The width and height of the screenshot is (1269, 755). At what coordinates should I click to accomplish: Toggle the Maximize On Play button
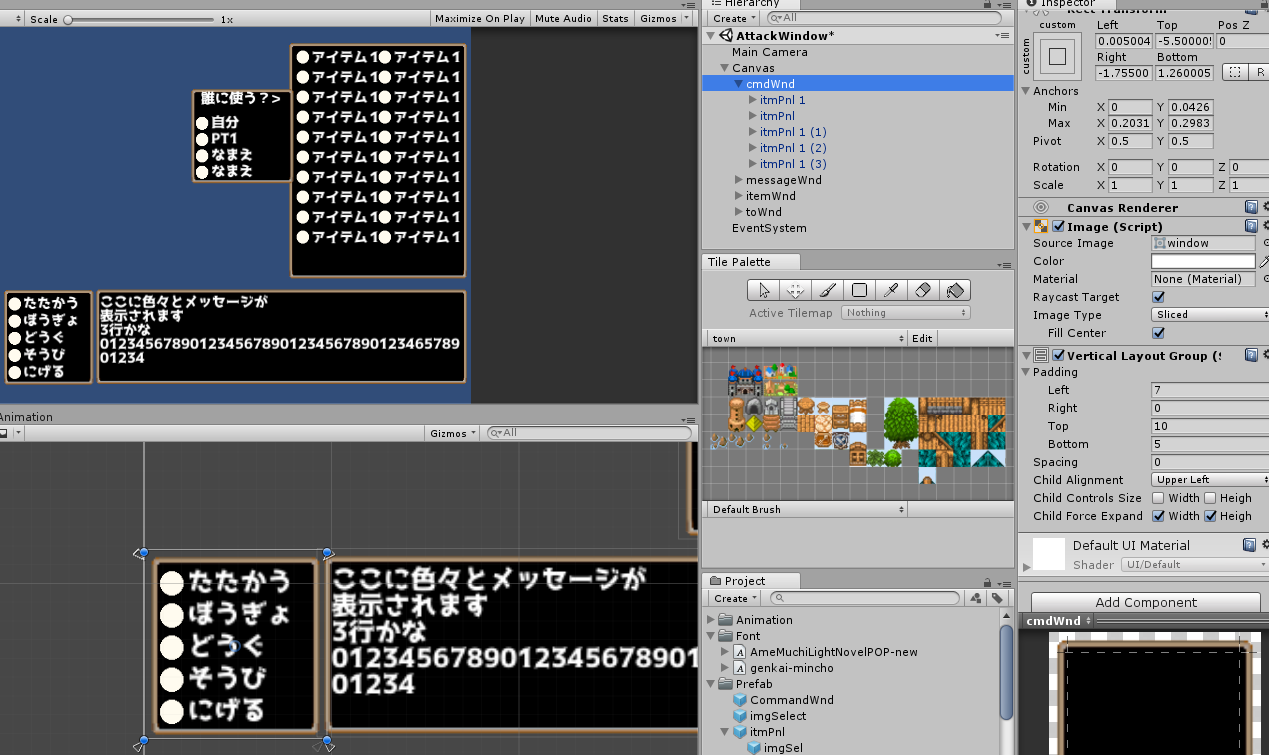click(479, 19)
